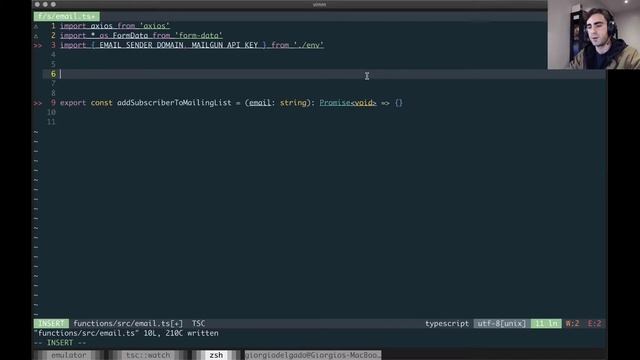This screenshot has width=640, height=360.
Task: Click line number 11 in the gutter
Action: (x=51, y=122)
